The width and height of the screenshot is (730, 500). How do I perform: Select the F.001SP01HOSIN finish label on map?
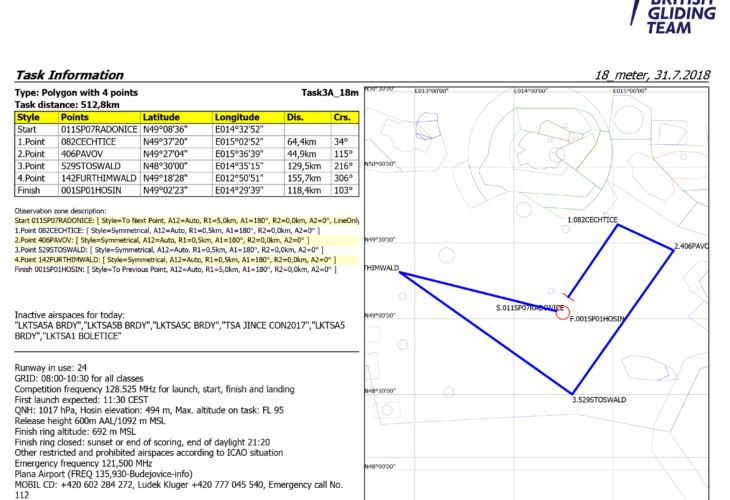[596, 318]
